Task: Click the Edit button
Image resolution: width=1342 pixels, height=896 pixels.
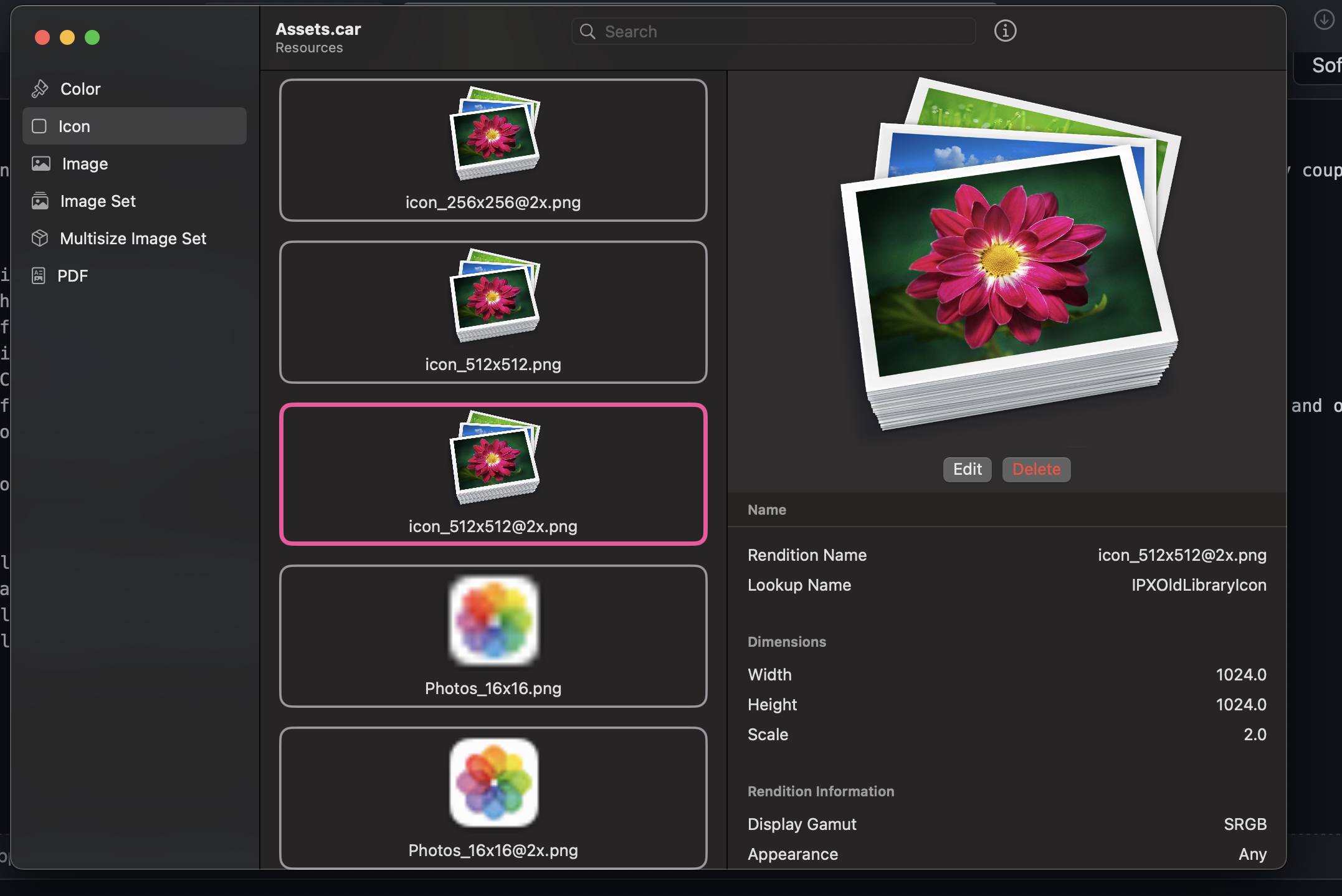Action: pos(967,469)
